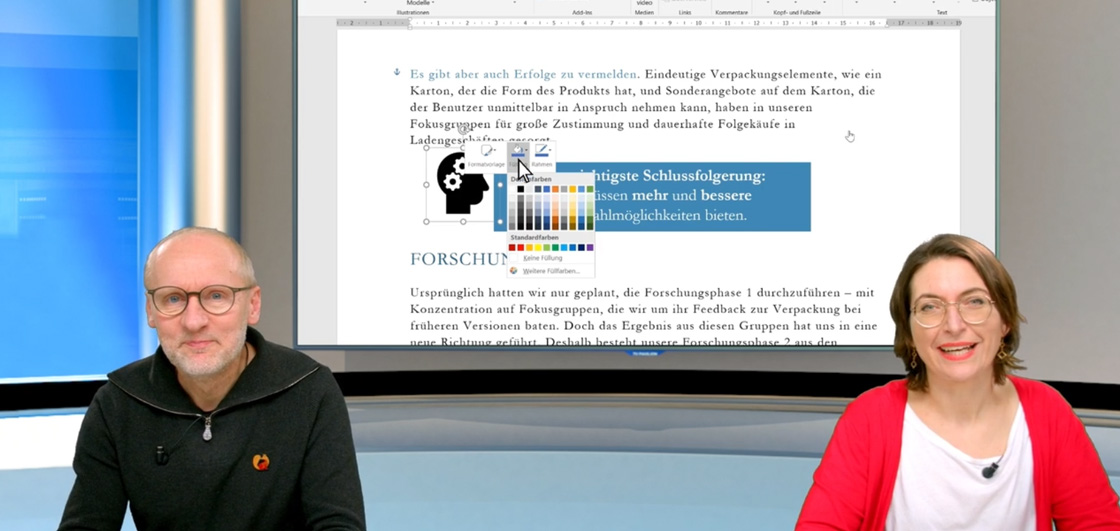Expand the Rahmen dropdown arrow
This screenshot has width=1120, height=531.
[550, 151]
